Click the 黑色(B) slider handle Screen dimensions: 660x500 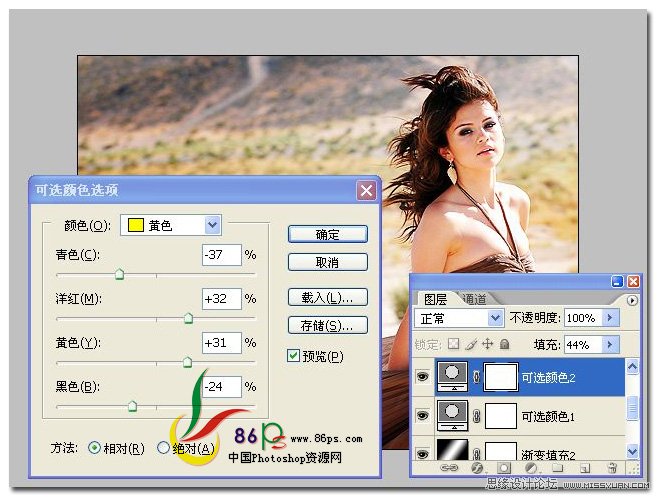[x=132, y=406]
